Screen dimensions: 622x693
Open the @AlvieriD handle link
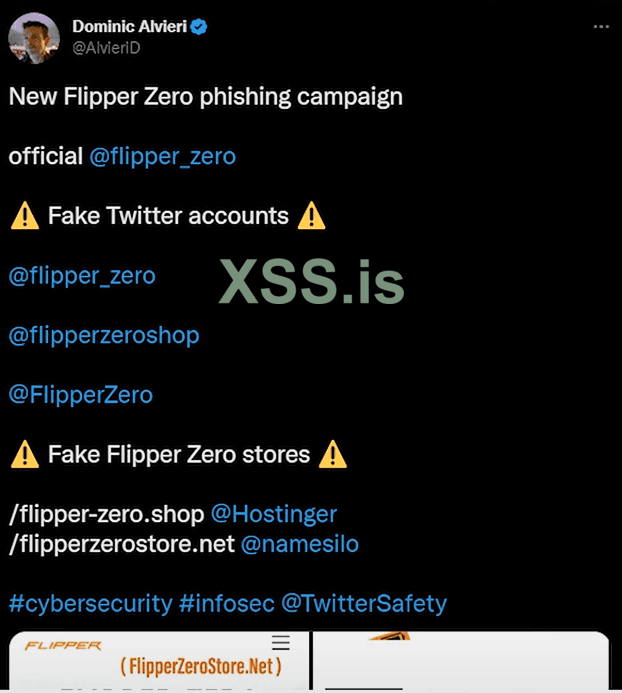(106, 48)
